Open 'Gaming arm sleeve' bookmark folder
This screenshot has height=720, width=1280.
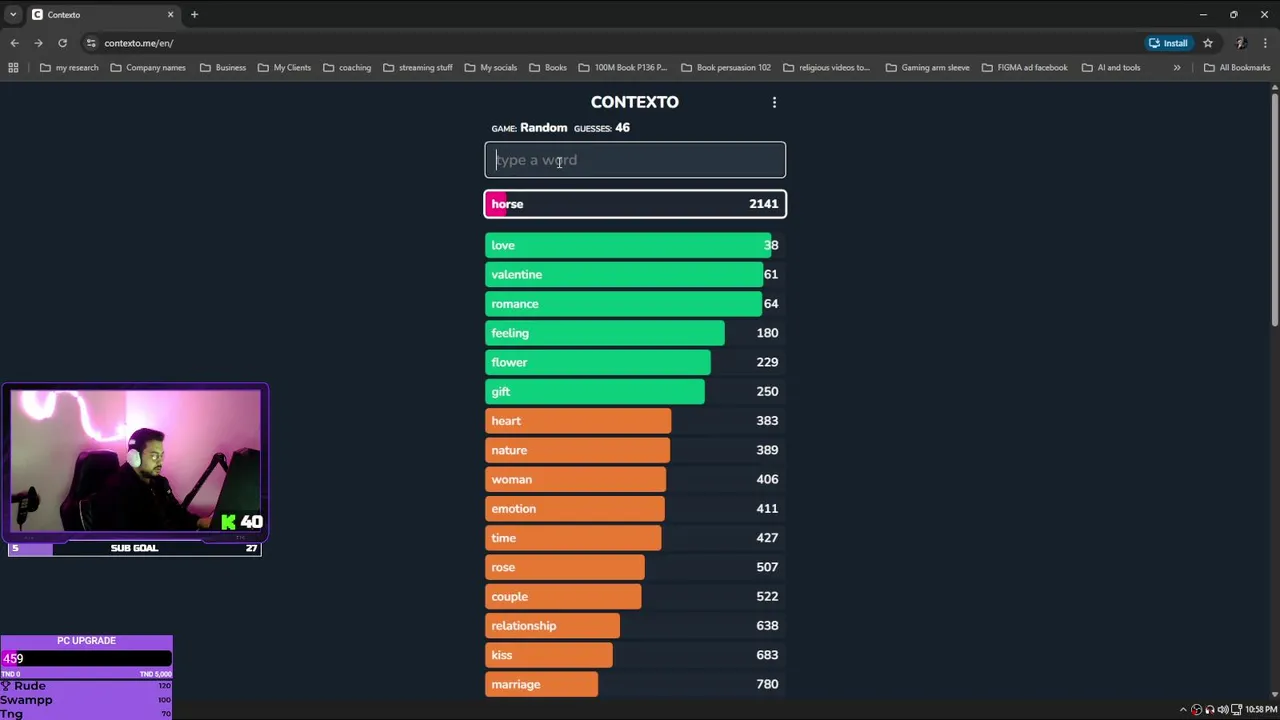click(927, 68)
